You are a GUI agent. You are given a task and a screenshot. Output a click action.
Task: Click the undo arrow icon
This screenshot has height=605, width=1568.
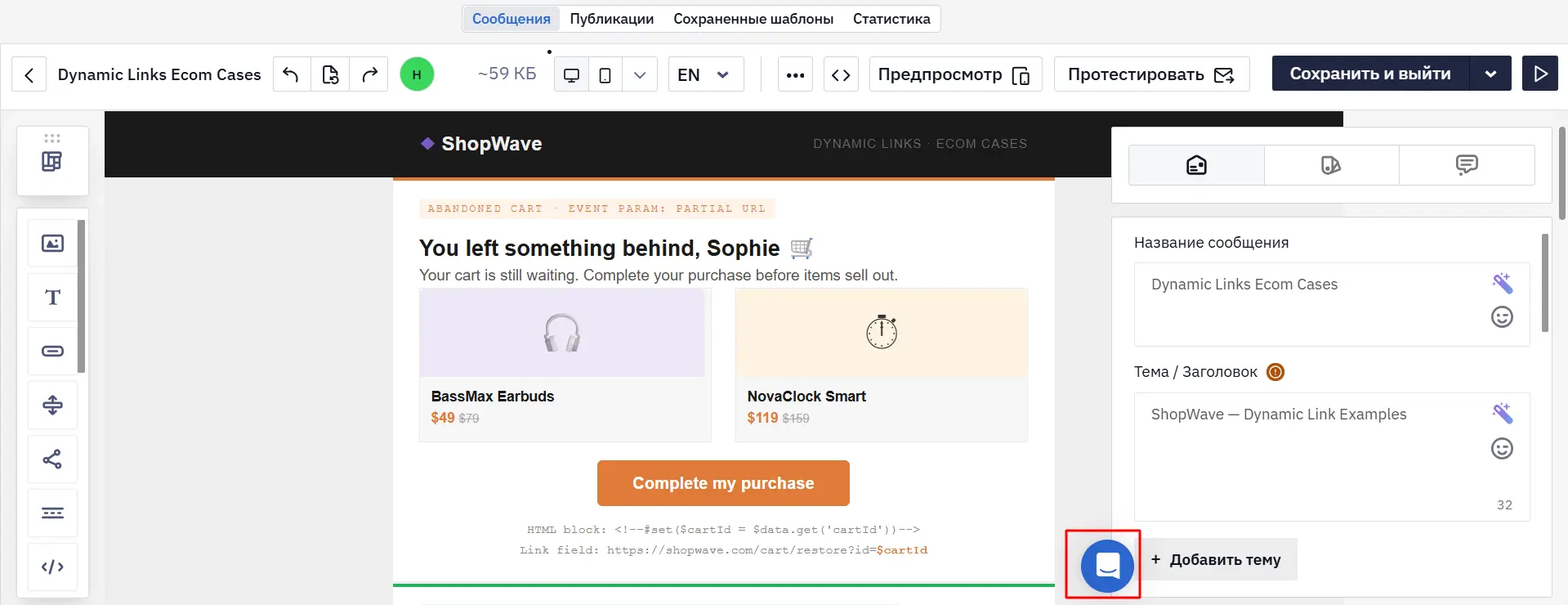point(291,74)
